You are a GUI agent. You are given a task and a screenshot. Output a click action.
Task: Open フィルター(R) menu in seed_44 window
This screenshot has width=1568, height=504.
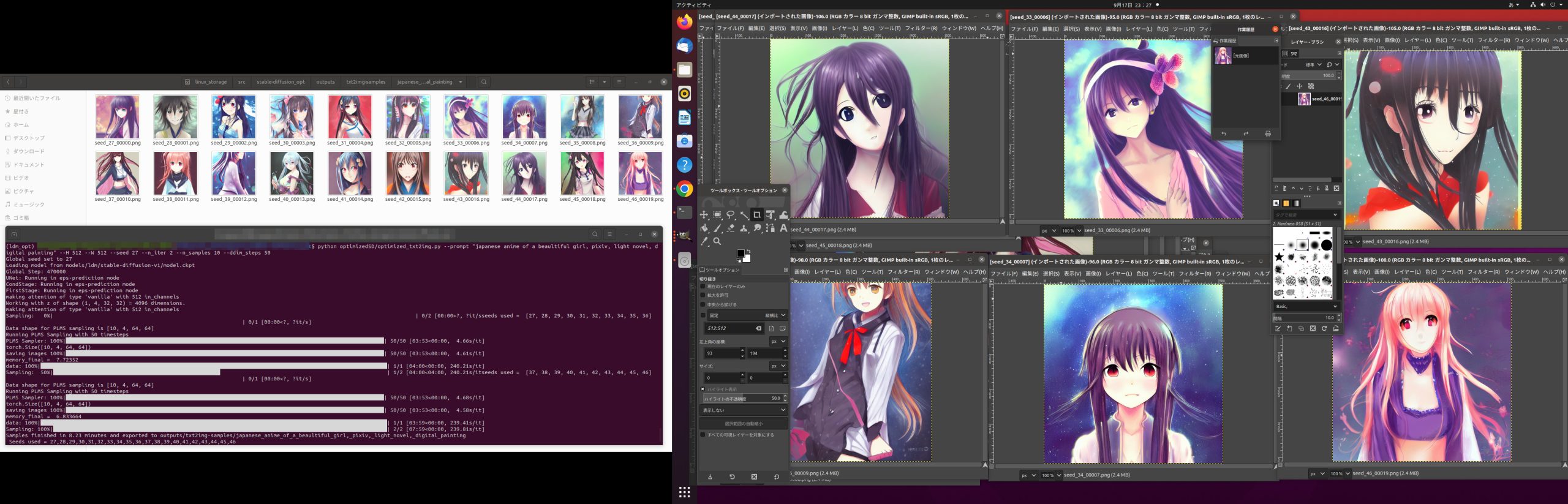coord(921,28)
